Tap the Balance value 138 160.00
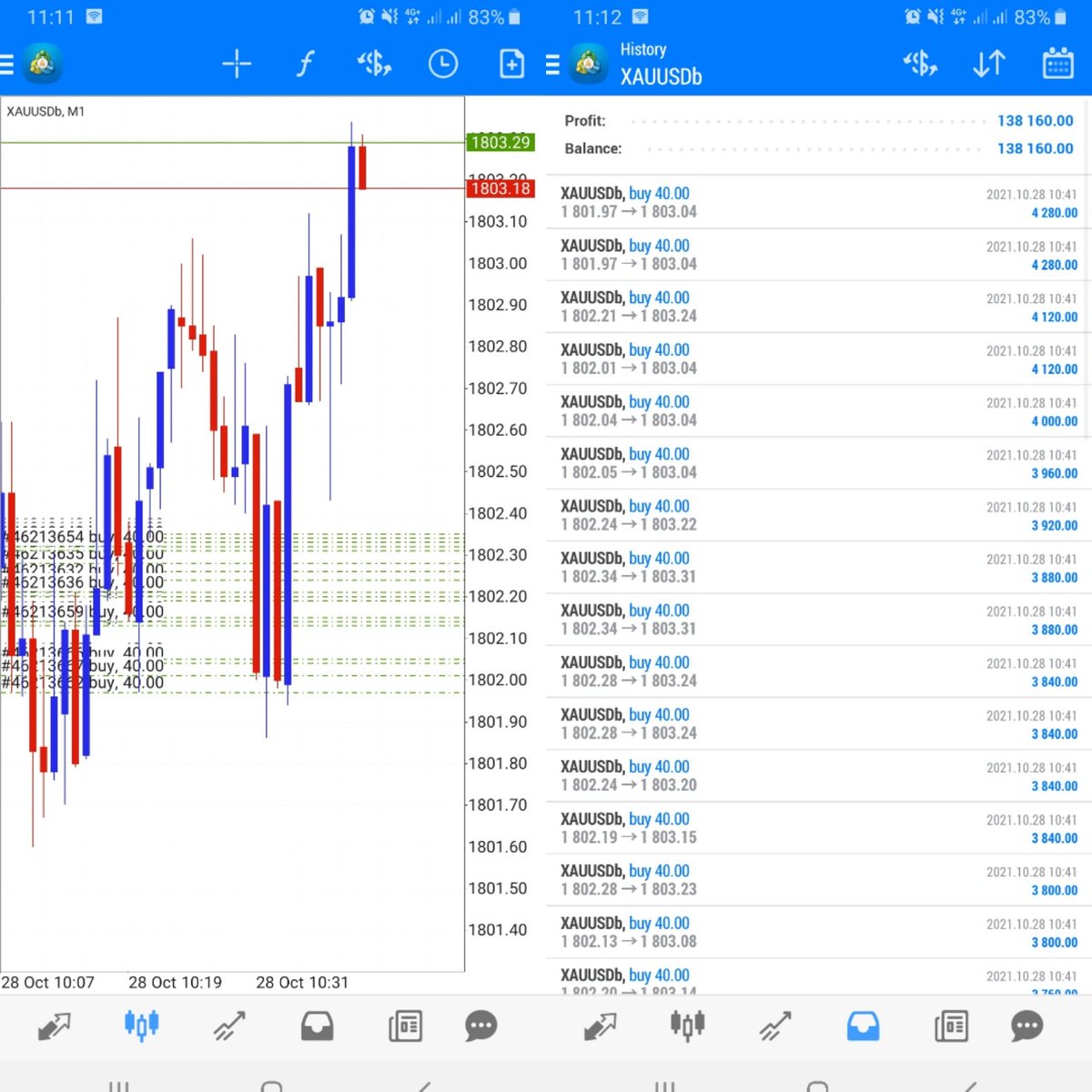 click(1035, 148)
